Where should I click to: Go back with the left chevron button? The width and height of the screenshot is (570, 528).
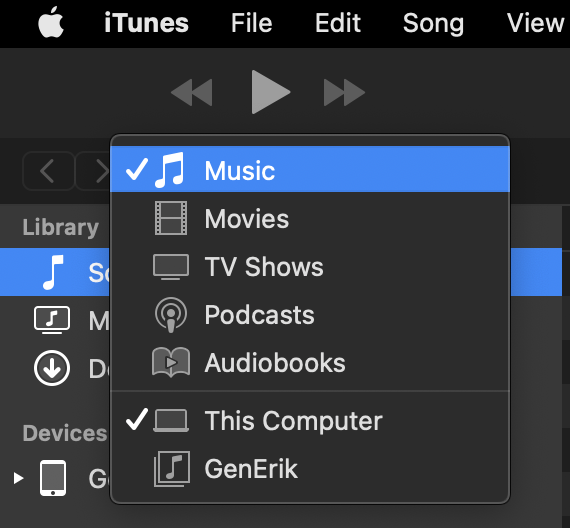[x=48, y=171]
